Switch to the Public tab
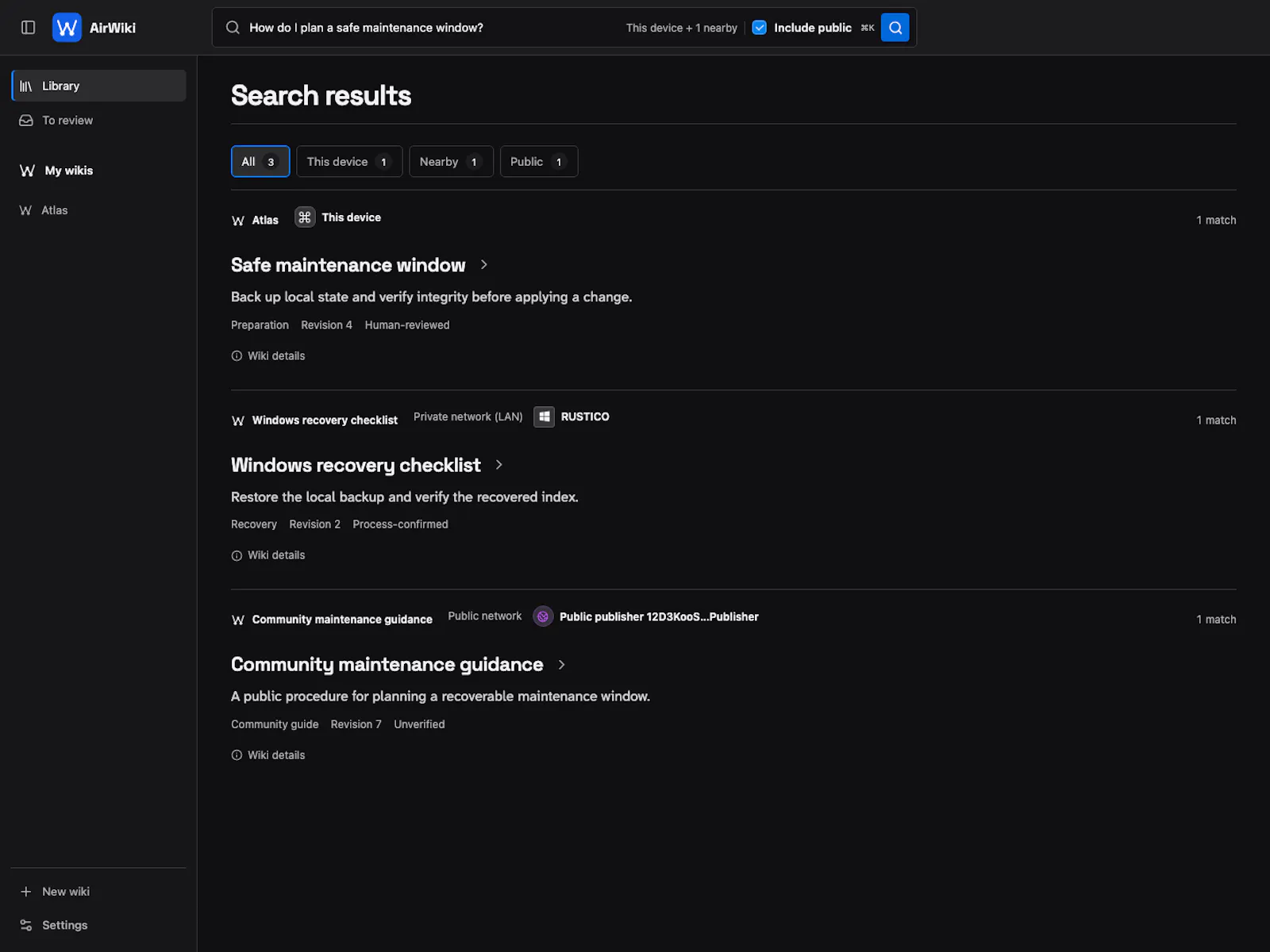 (539, 162)
